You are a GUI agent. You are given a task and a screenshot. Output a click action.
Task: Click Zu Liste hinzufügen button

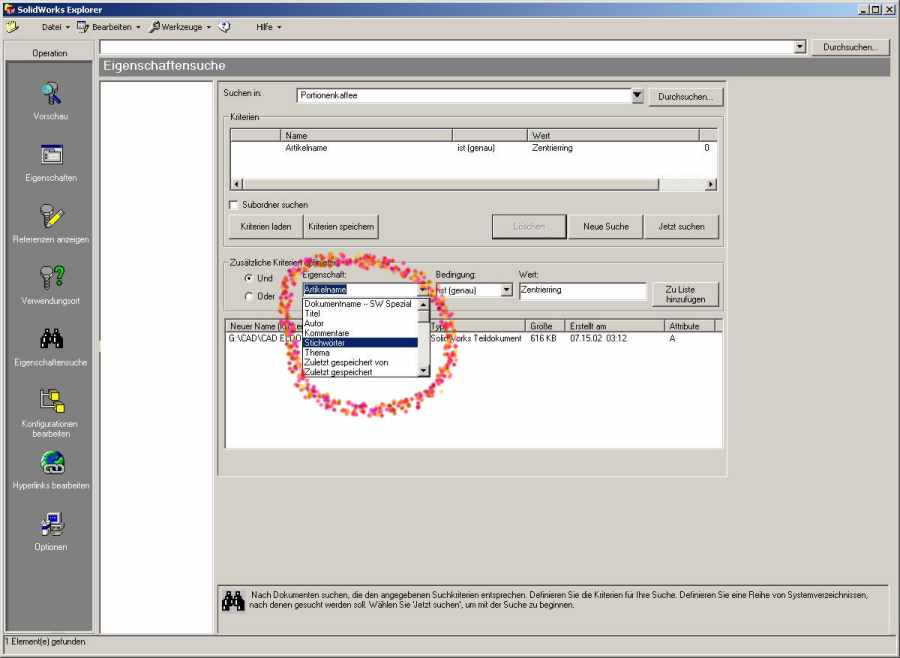coord(685,295)
